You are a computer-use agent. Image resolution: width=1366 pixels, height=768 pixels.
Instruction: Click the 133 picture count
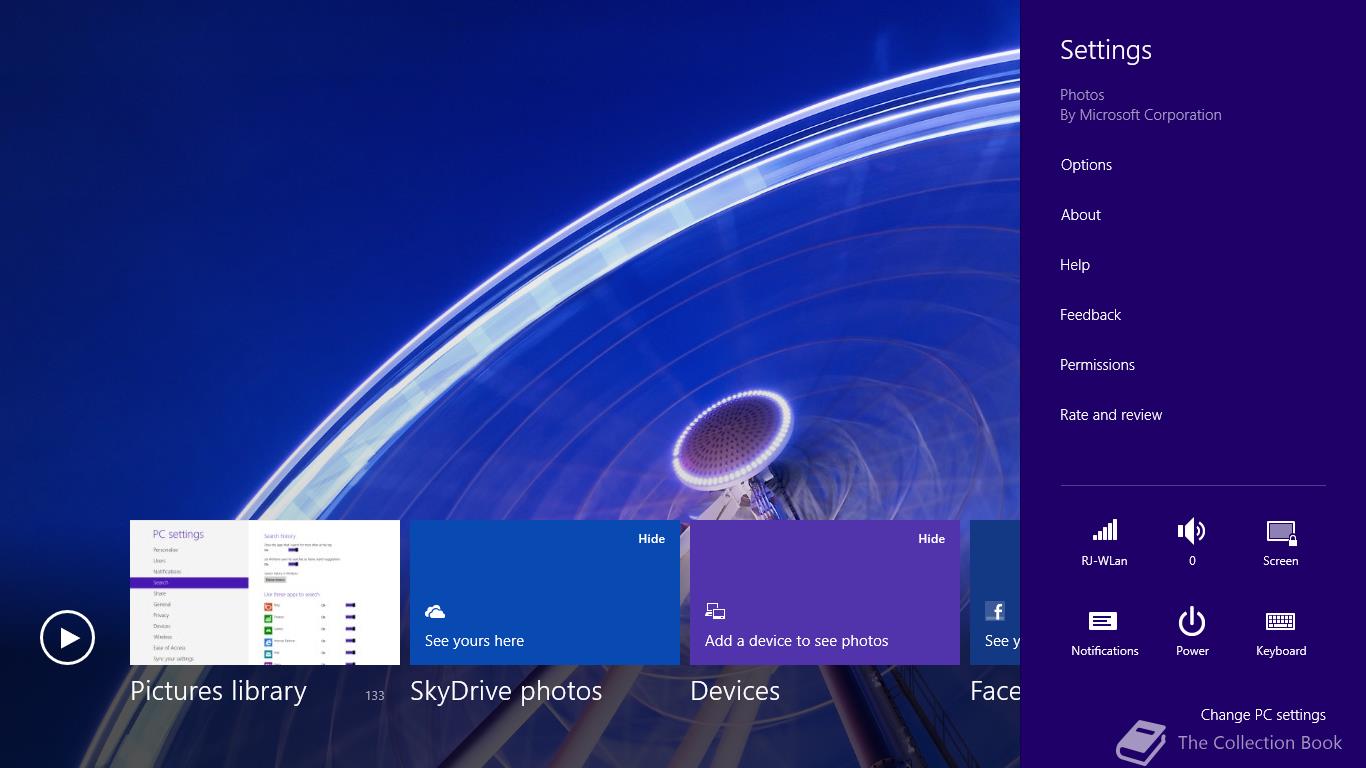coord(375,696)
